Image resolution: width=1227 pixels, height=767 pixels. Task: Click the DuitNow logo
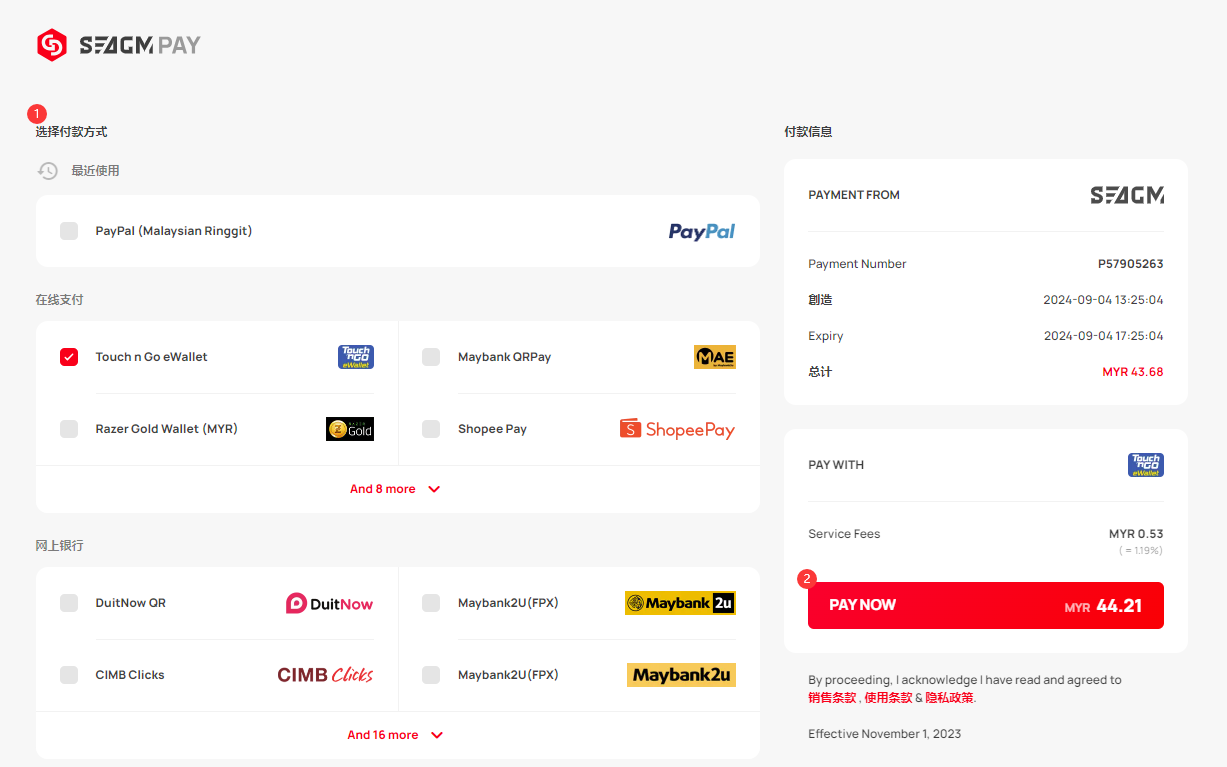(330, 603)
